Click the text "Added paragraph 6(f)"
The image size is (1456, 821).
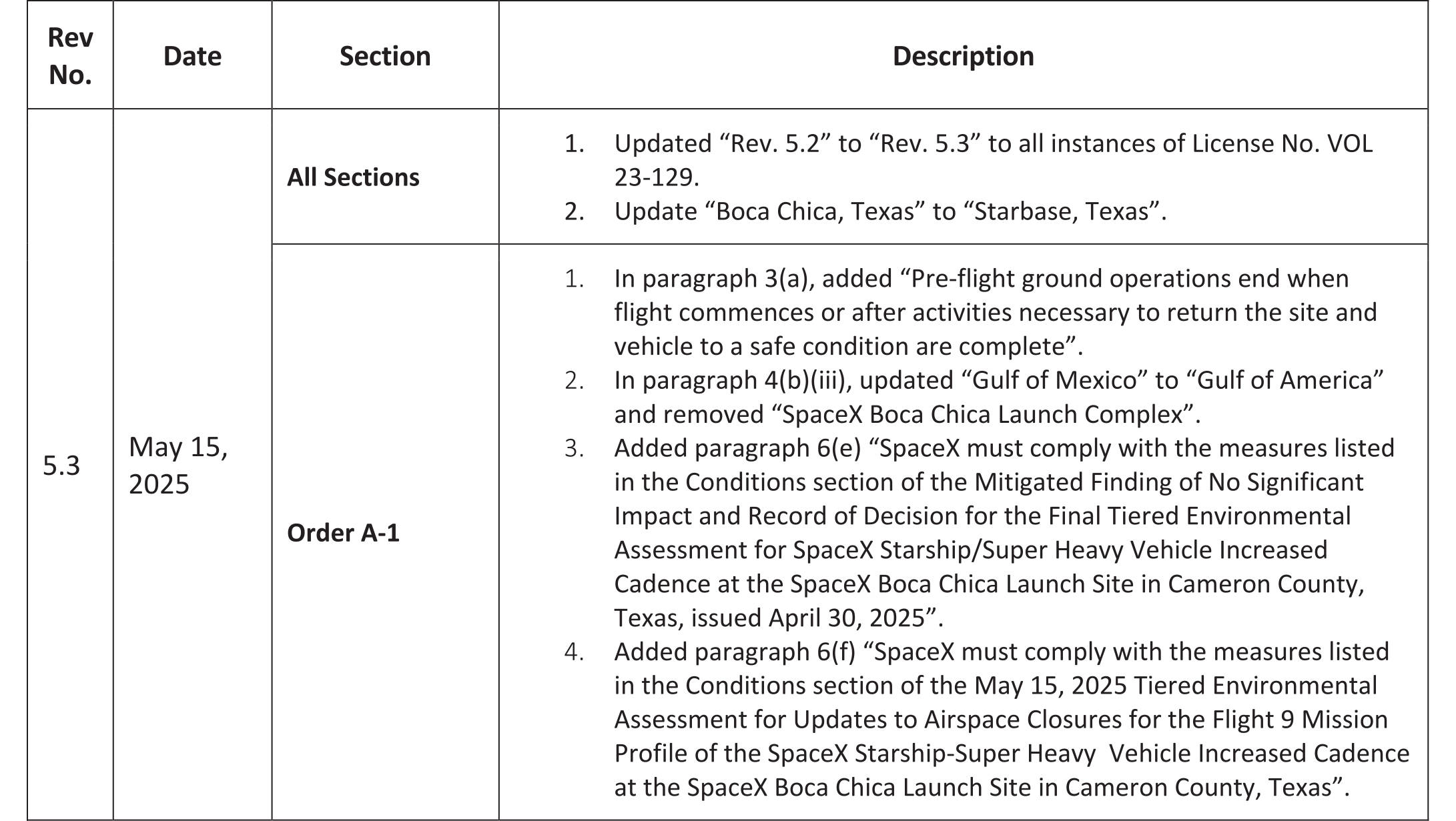coord(735,652)
